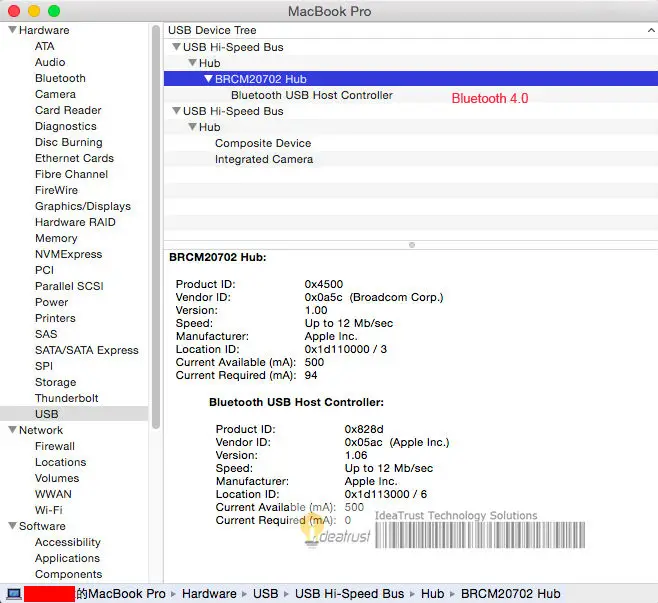Select ATA in the sidebar
The height and width of the screenshot is (603, 658).
(44, 46)
